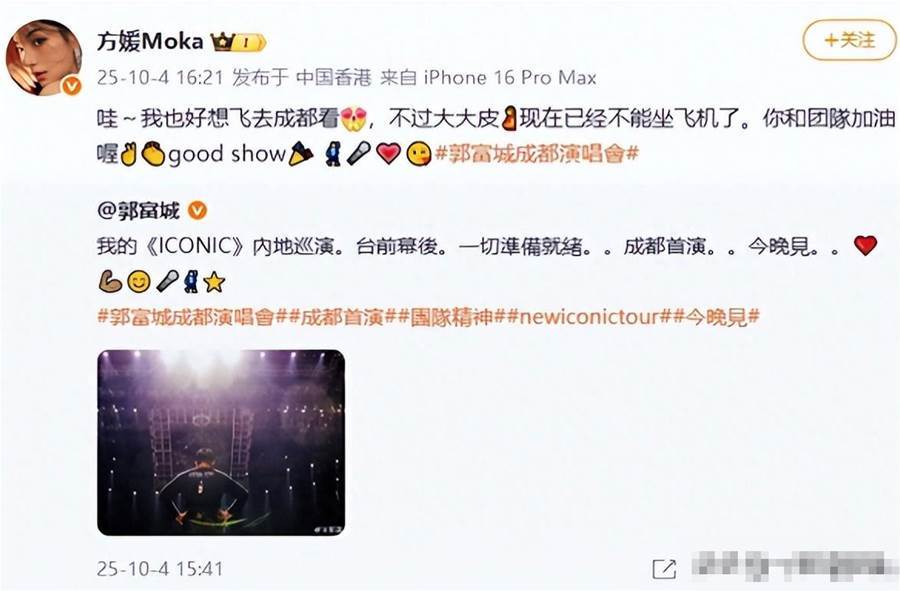Click the star emoji in the quoted post
Viewport: 900px width, 591px height.
(x=214, y=281)
